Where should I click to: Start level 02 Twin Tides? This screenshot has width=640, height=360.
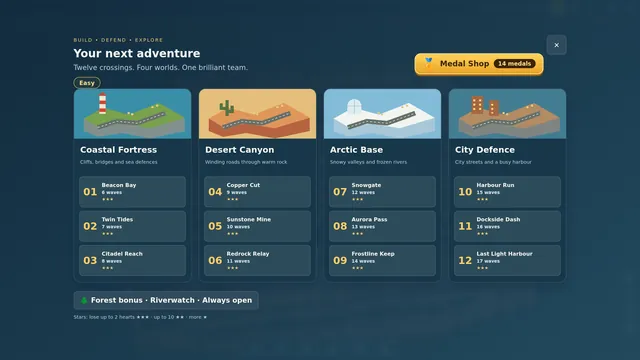click(132, 226)
